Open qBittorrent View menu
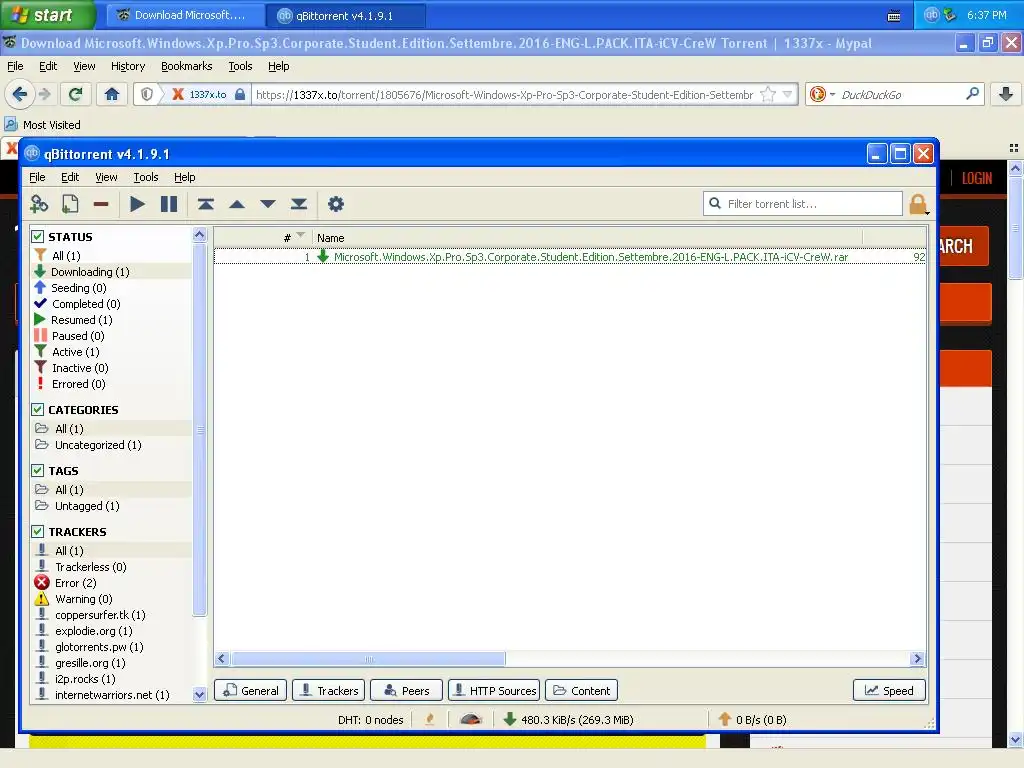Viewport: 1024px width, 768px height. coord(106,177)
